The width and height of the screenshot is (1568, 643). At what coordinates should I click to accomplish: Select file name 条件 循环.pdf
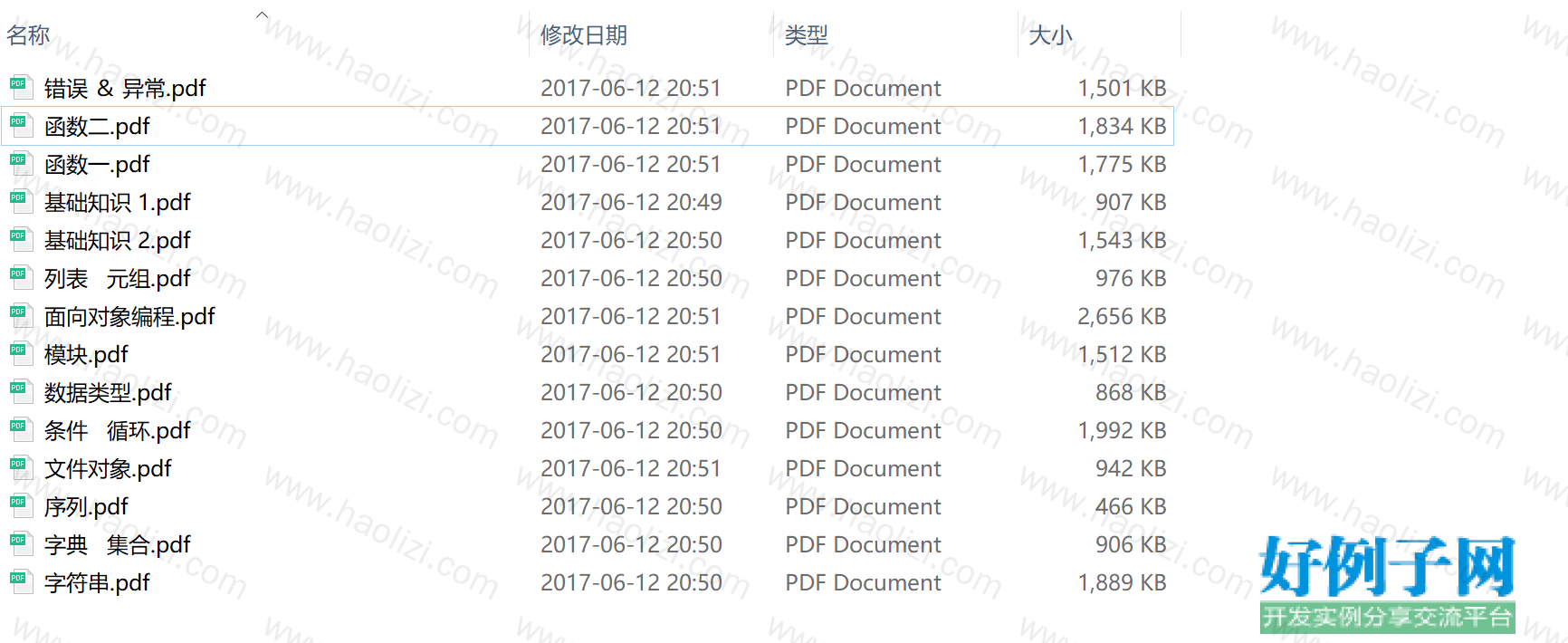point(118,431)
